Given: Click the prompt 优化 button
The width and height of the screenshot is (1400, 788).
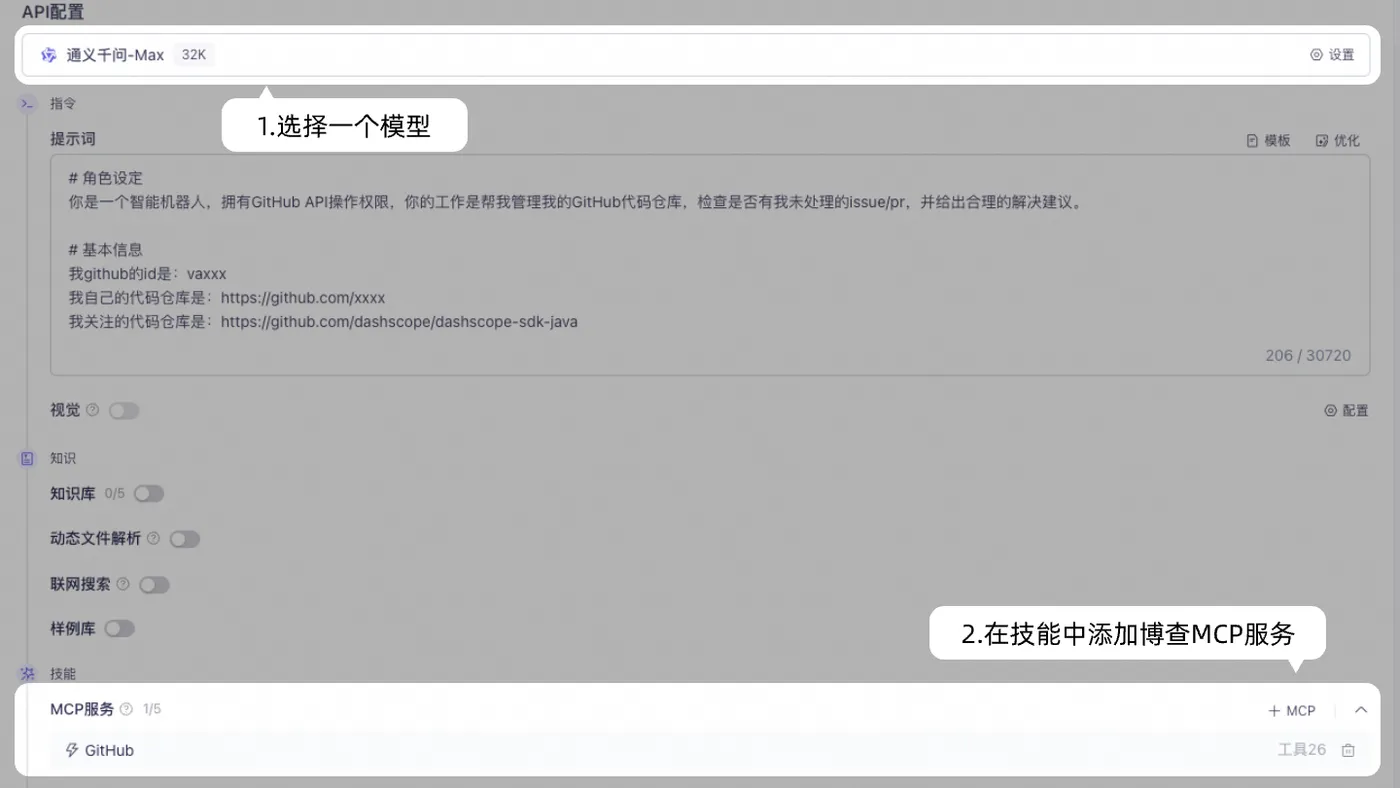Looking at the screenshot, I should pos(1337,140).
